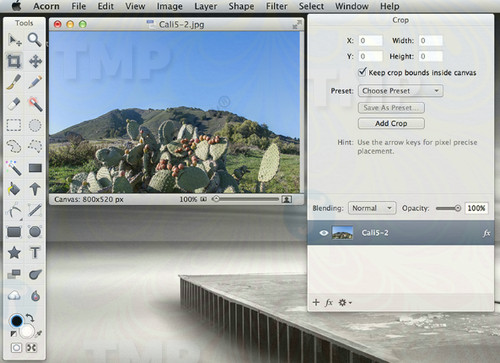Select the Pan four-arrow tool
This screenshot has width=500, height=363.
point(35,61)
